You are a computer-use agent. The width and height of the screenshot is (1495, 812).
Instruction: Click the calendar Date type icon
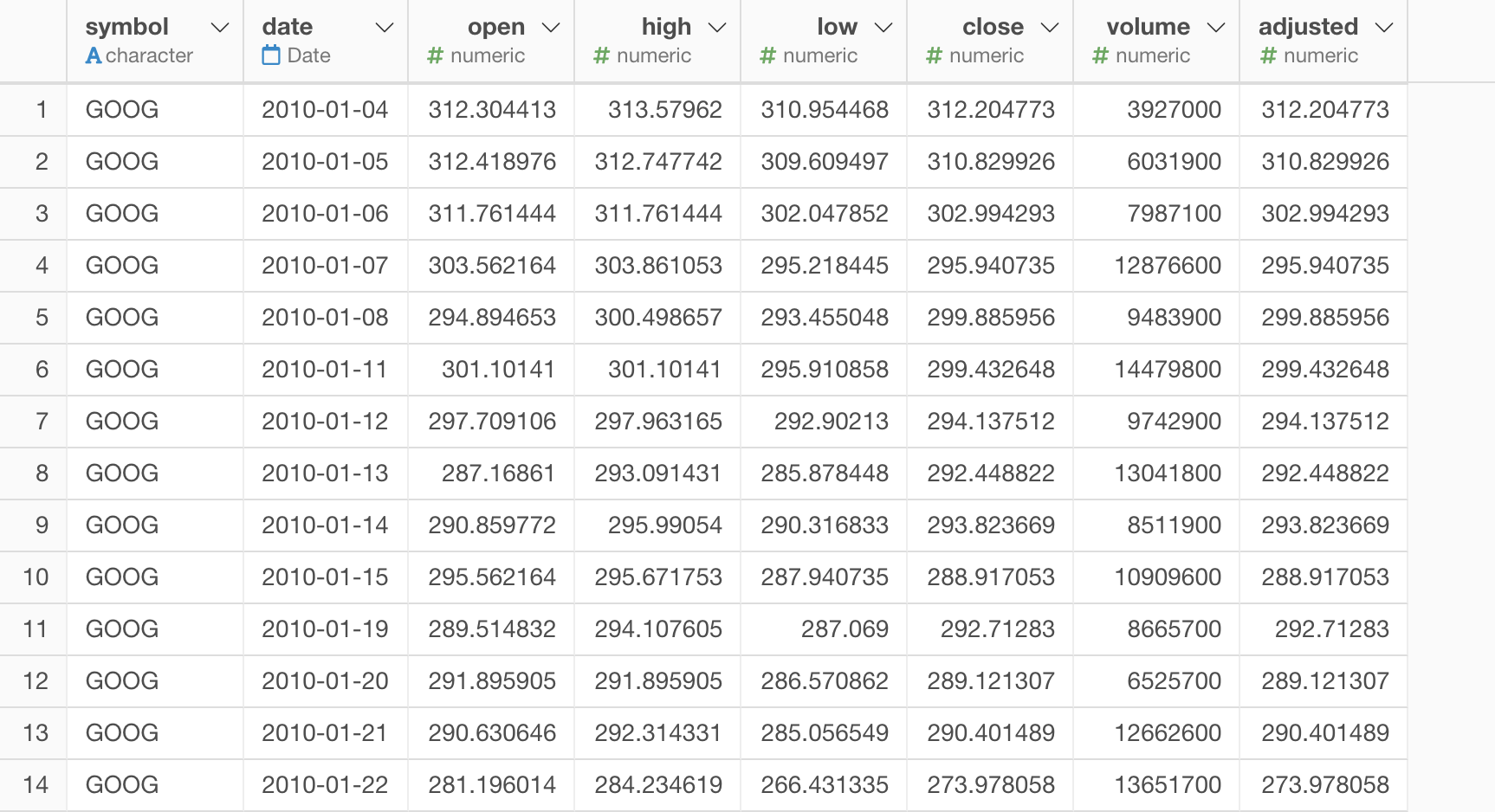click(271, 55)
